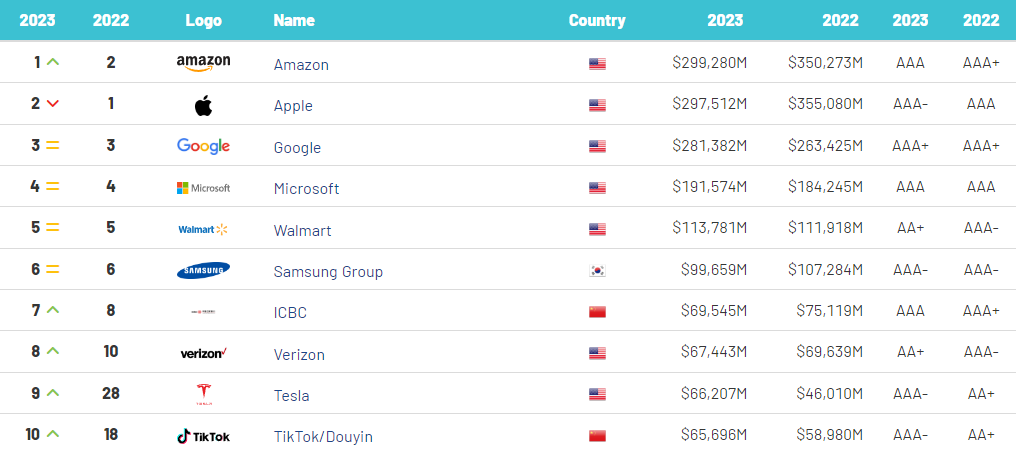Click the red down arrow beside Apple's rank
The height and width of the screenshot is (451, 1016).
point(52,104)
